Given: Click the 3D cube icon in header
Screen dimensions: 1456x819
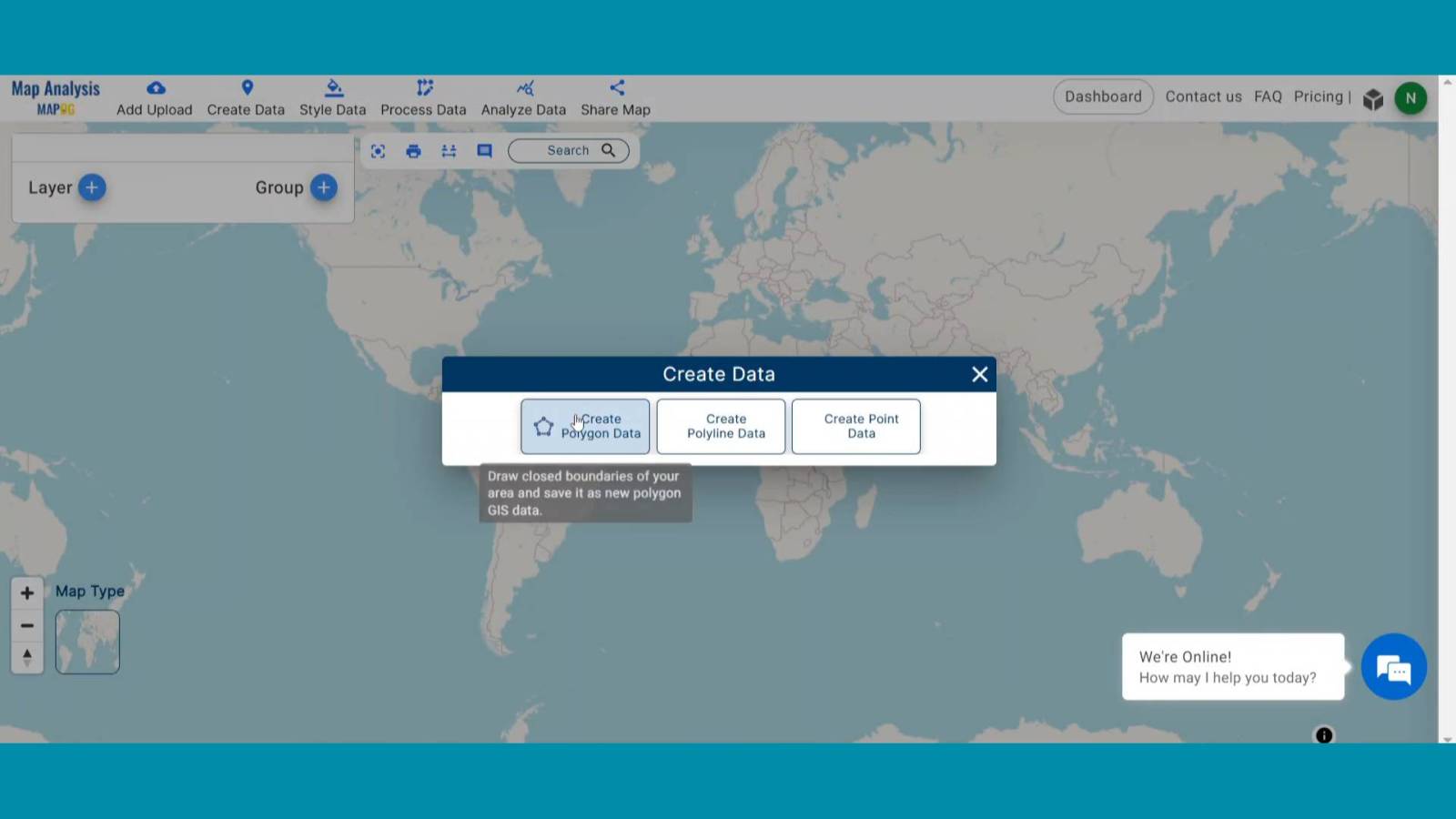Looking at the screenshot, I should tap(1373, 98).
